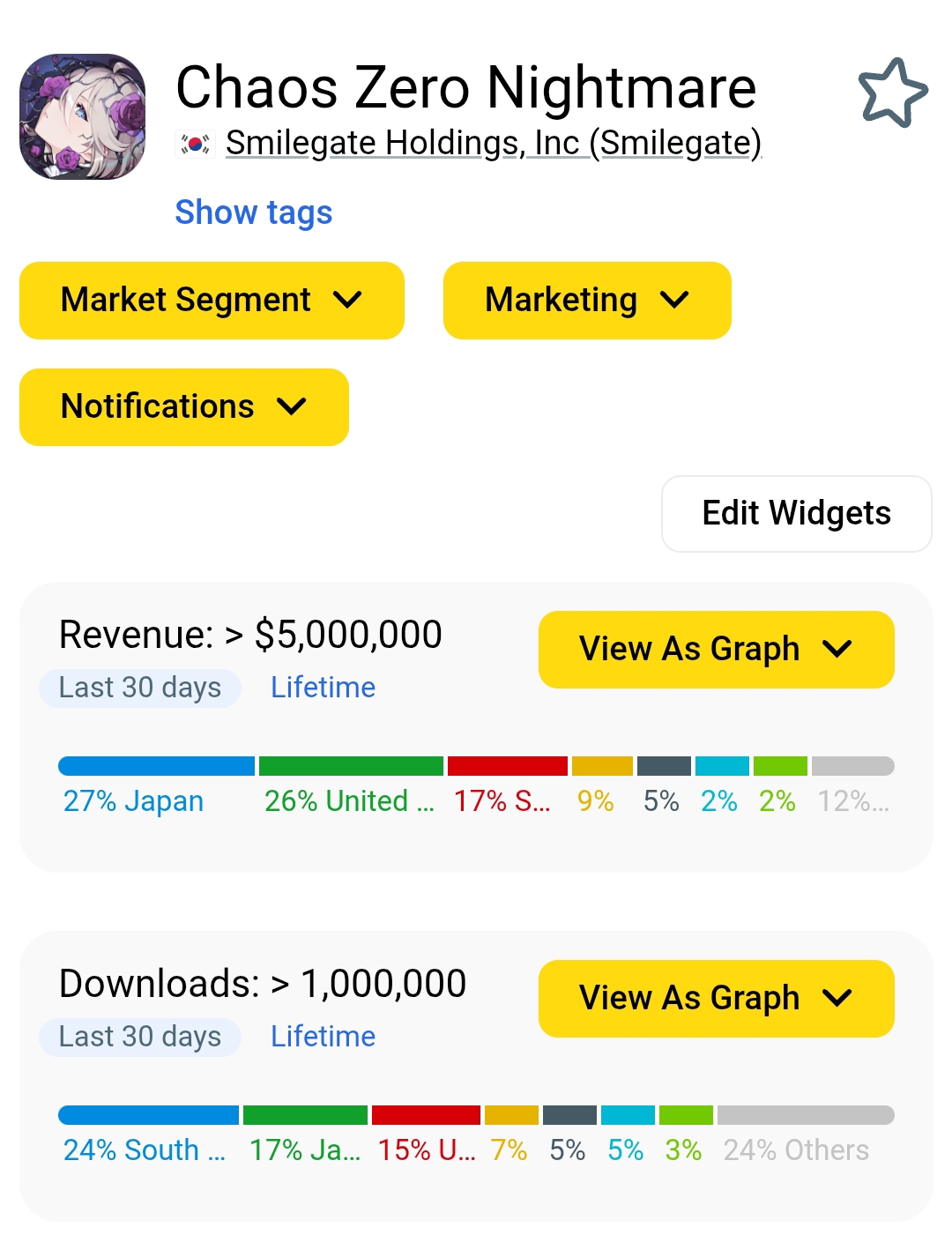This screenshot has width=952, height=1250.
Task: Click the '24% South ...' label
Action: [145, 1150]
